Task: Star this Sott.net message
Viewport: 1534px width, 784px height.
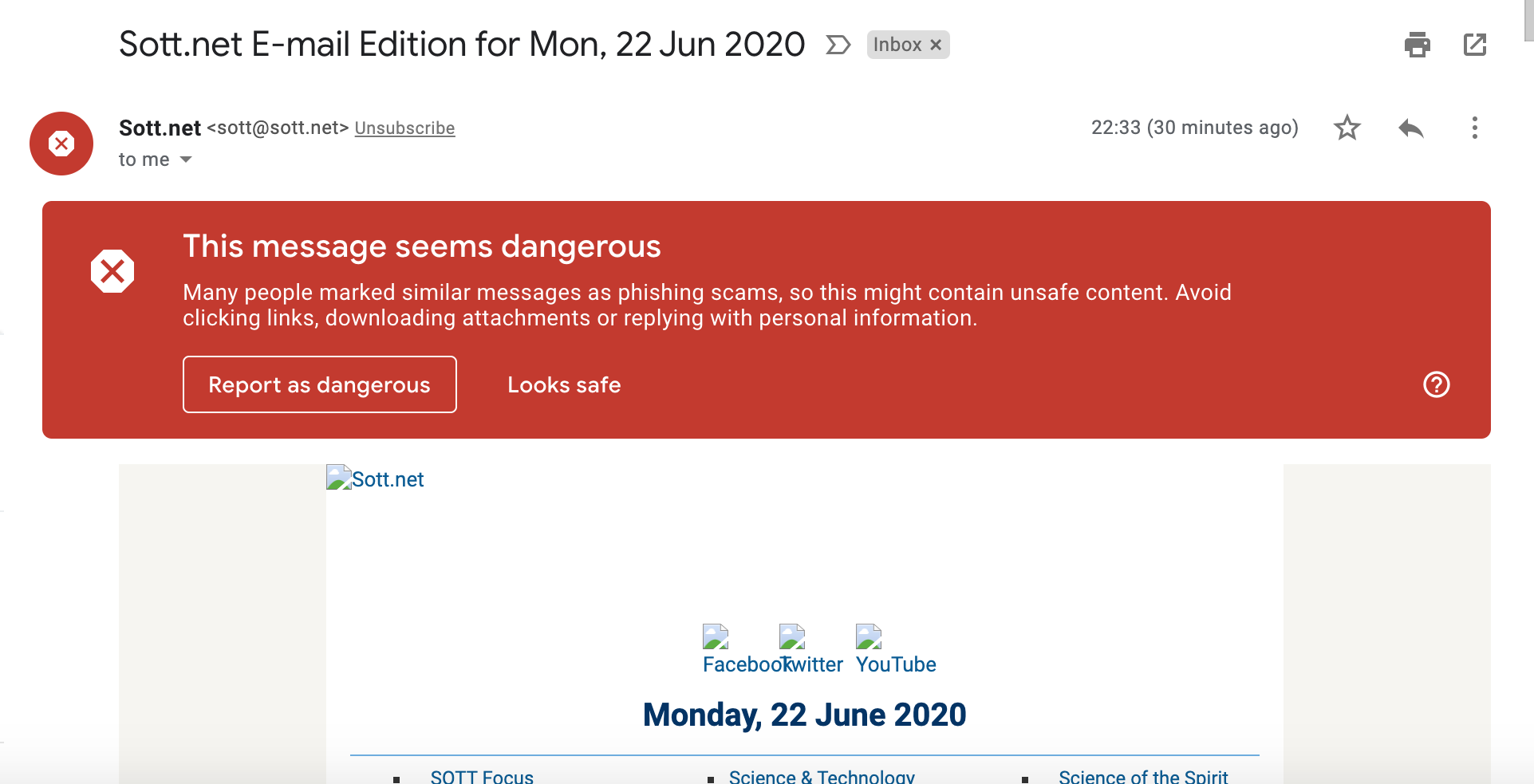Action: tap(1347, 128)
